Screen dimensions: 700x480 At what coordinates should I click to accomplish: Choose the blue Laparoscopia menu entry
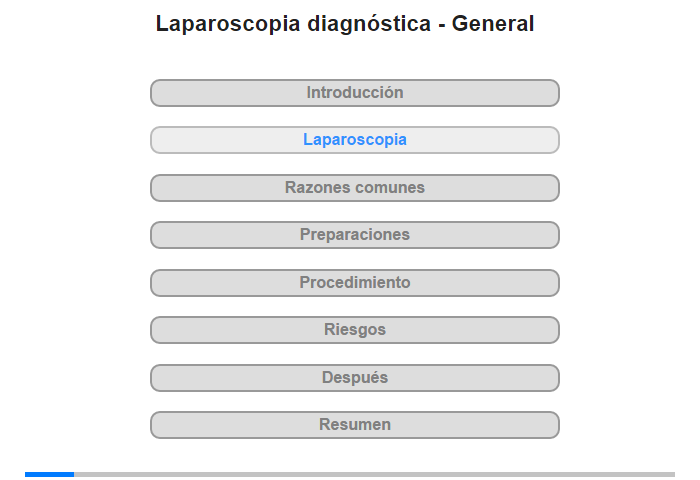tap(354, 140)
